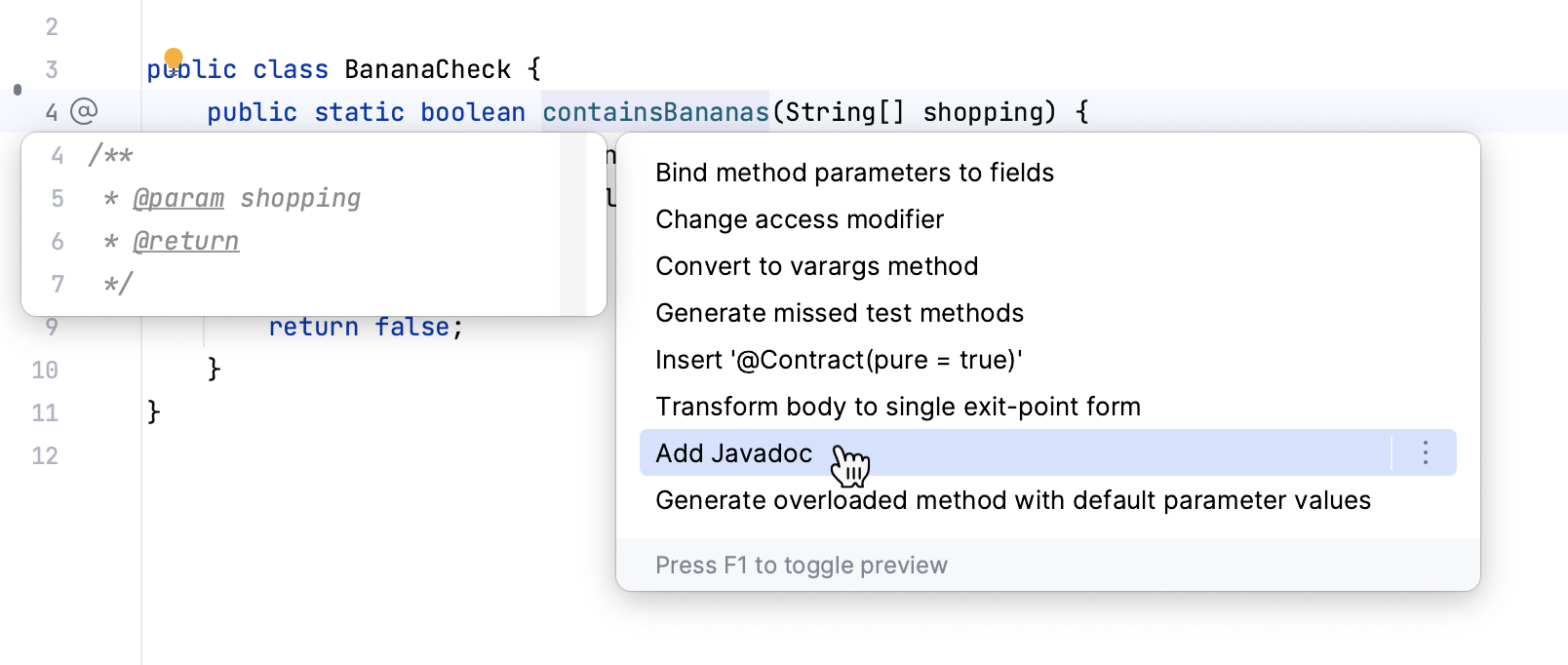1568x665 pixels.
Task: Select "Generate missed test methods"
Action: (840, 313)
